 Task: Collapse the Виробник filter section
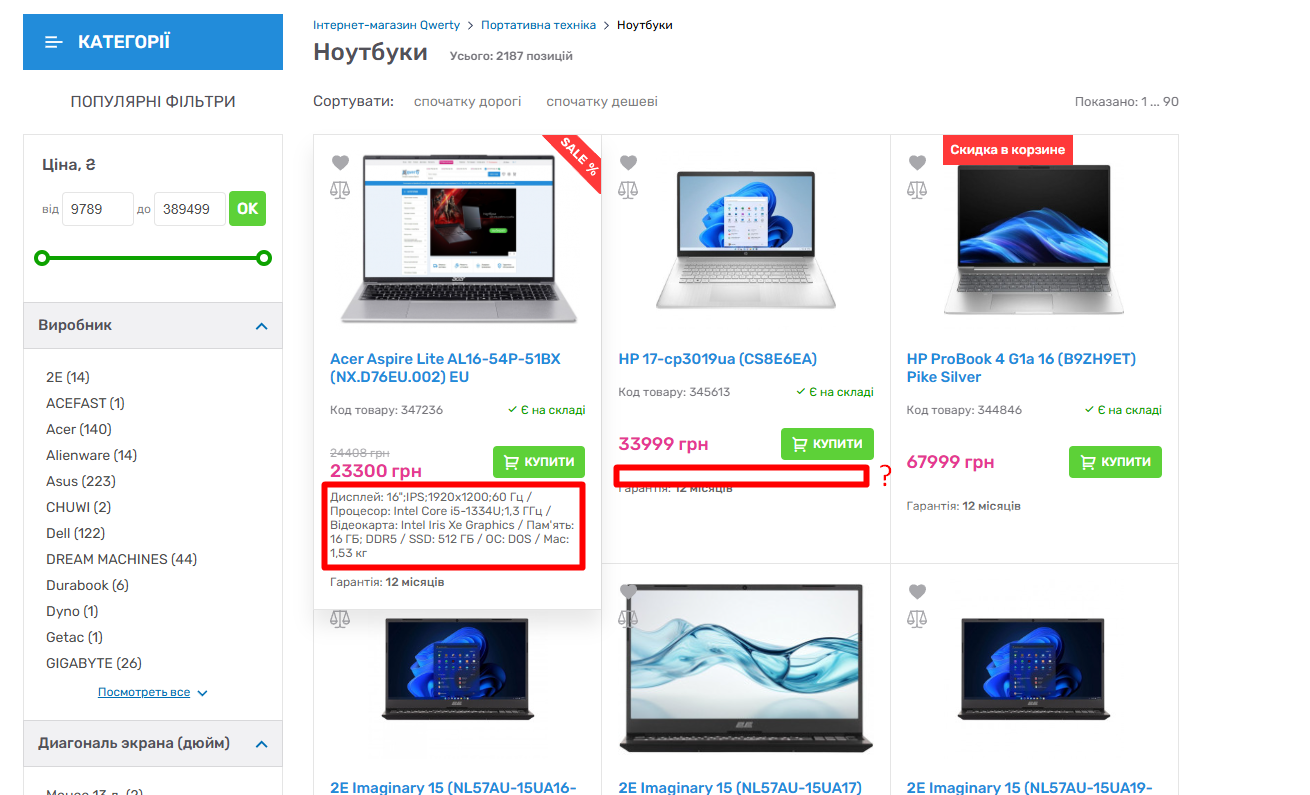261,326
